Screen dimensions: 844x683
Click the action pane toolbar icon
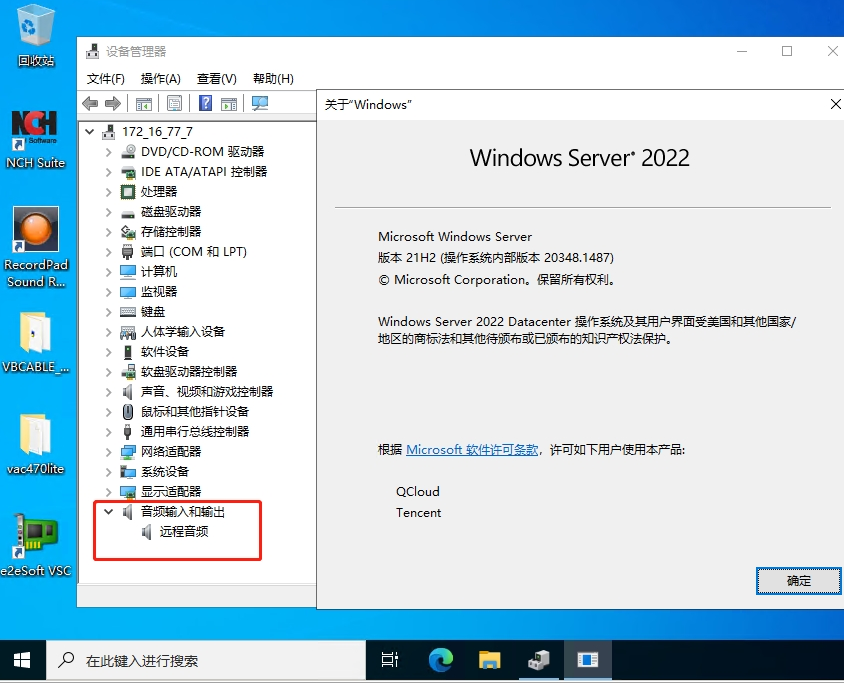(229, 103)
